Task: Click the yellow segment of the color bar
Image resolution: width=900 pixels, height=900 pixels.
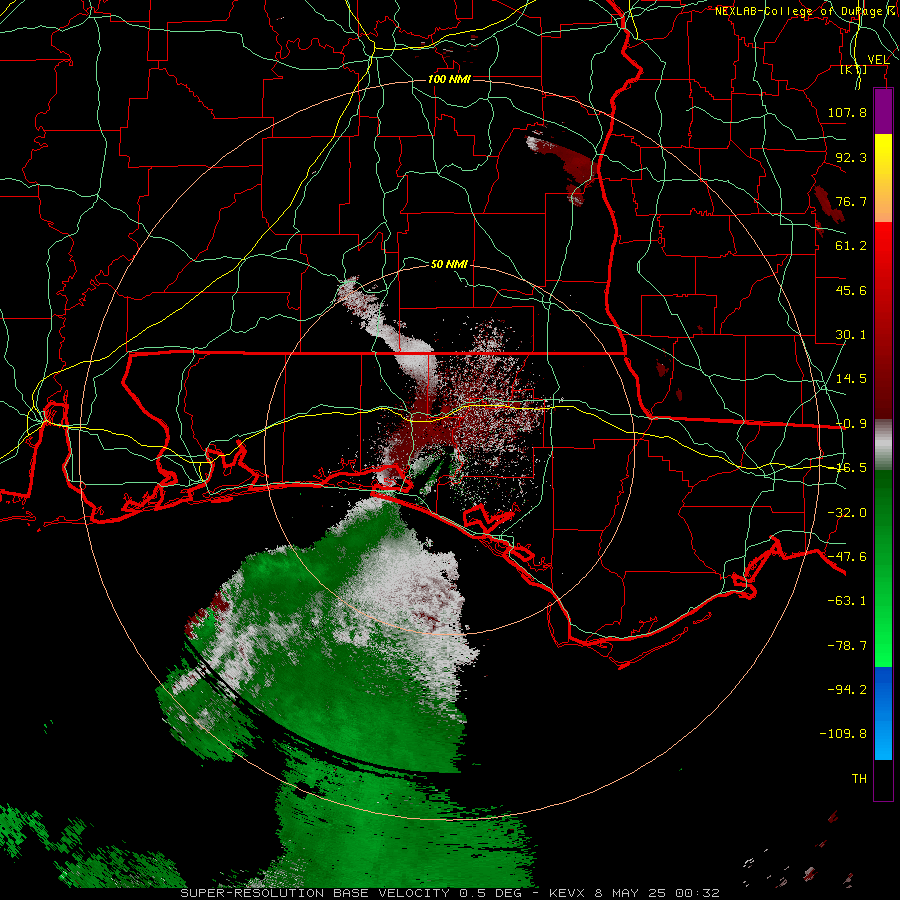Action: [883, 178]
